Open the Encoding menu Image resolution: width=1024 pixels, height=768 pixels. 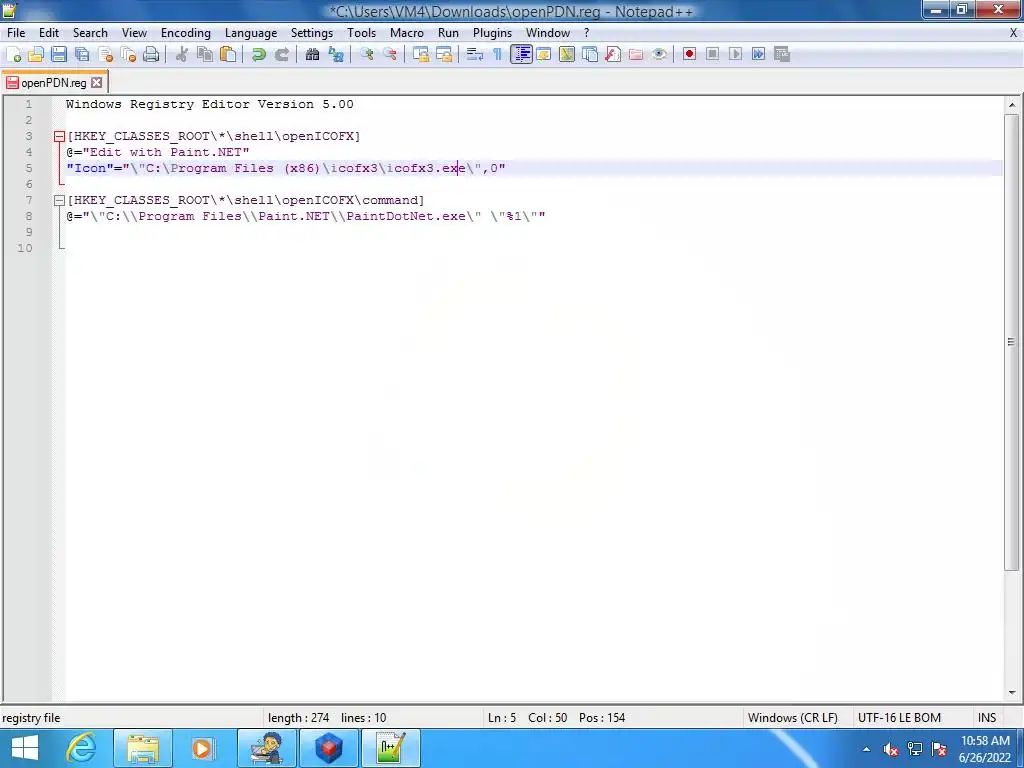pos(186,33)
